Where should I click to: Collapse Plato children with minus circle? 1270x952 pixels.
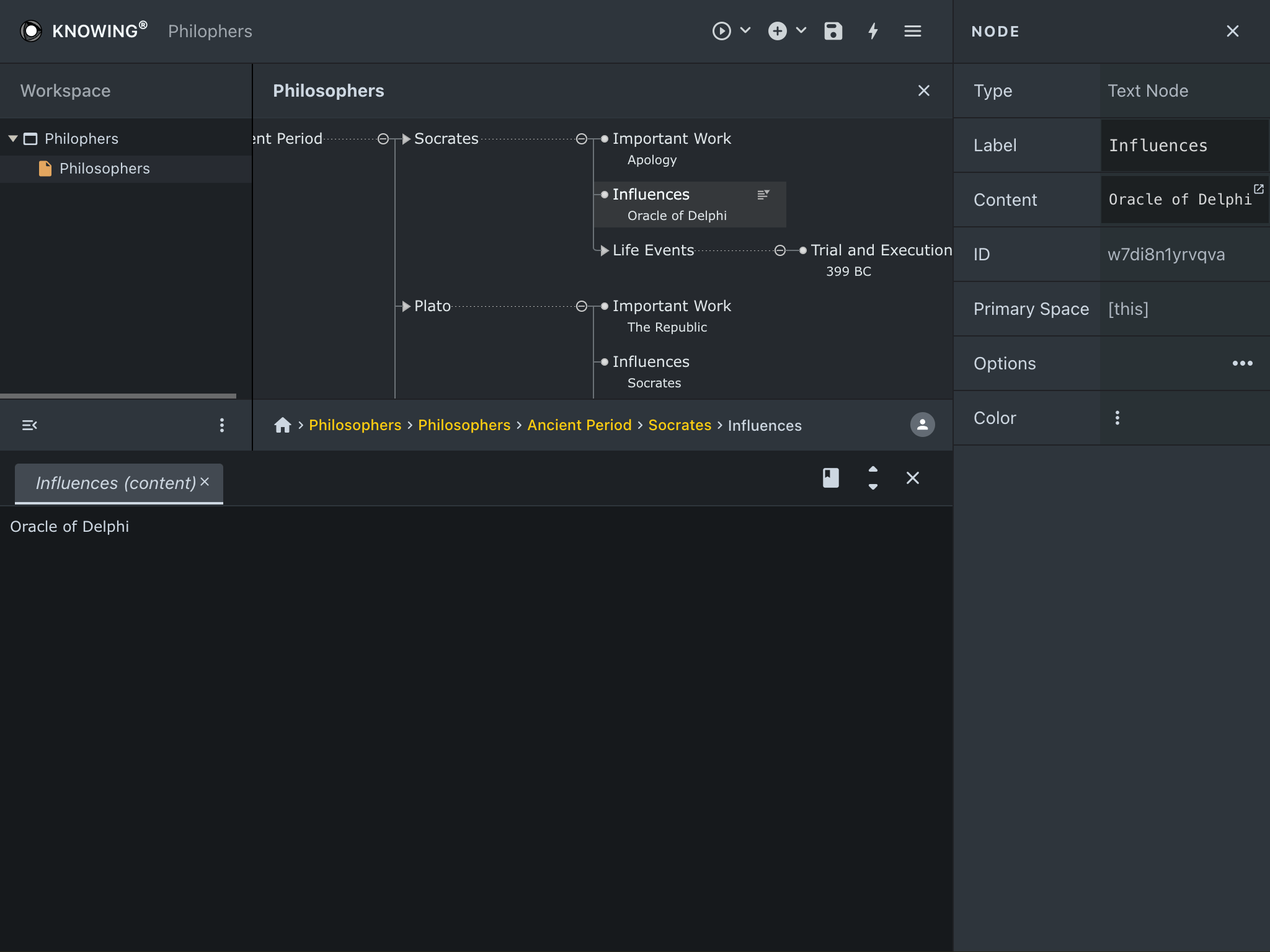tap(582, 306)
